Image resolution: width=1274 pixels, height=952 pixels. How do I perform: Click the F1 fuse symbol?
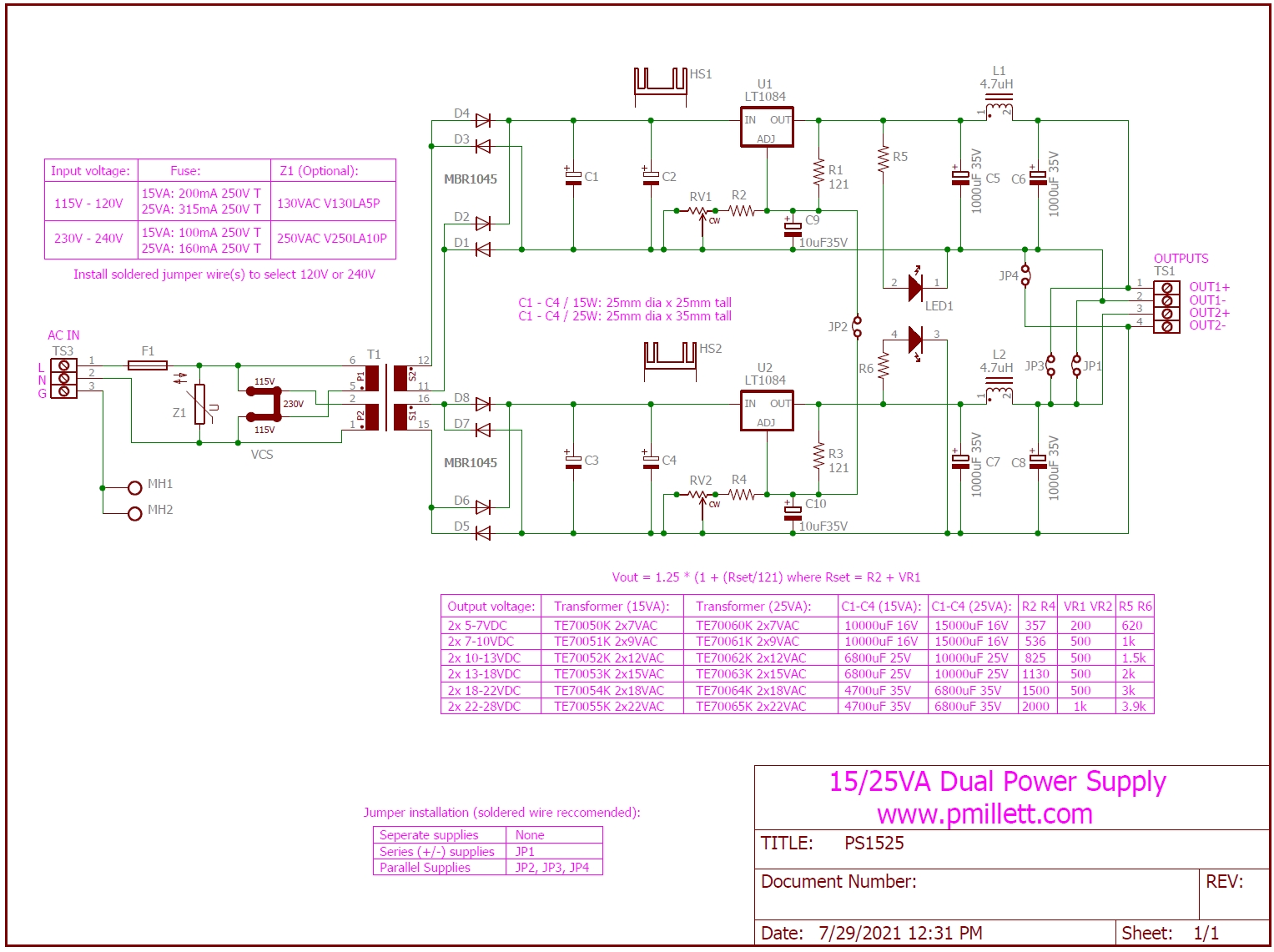(x=148, y=365)
